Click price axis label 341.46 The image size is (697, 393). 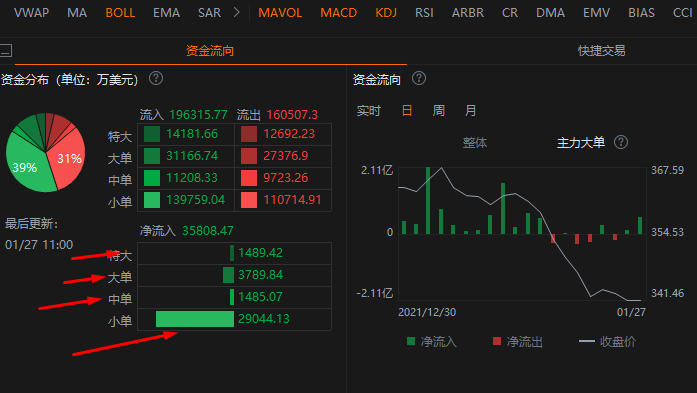click(x=668, y=293)
